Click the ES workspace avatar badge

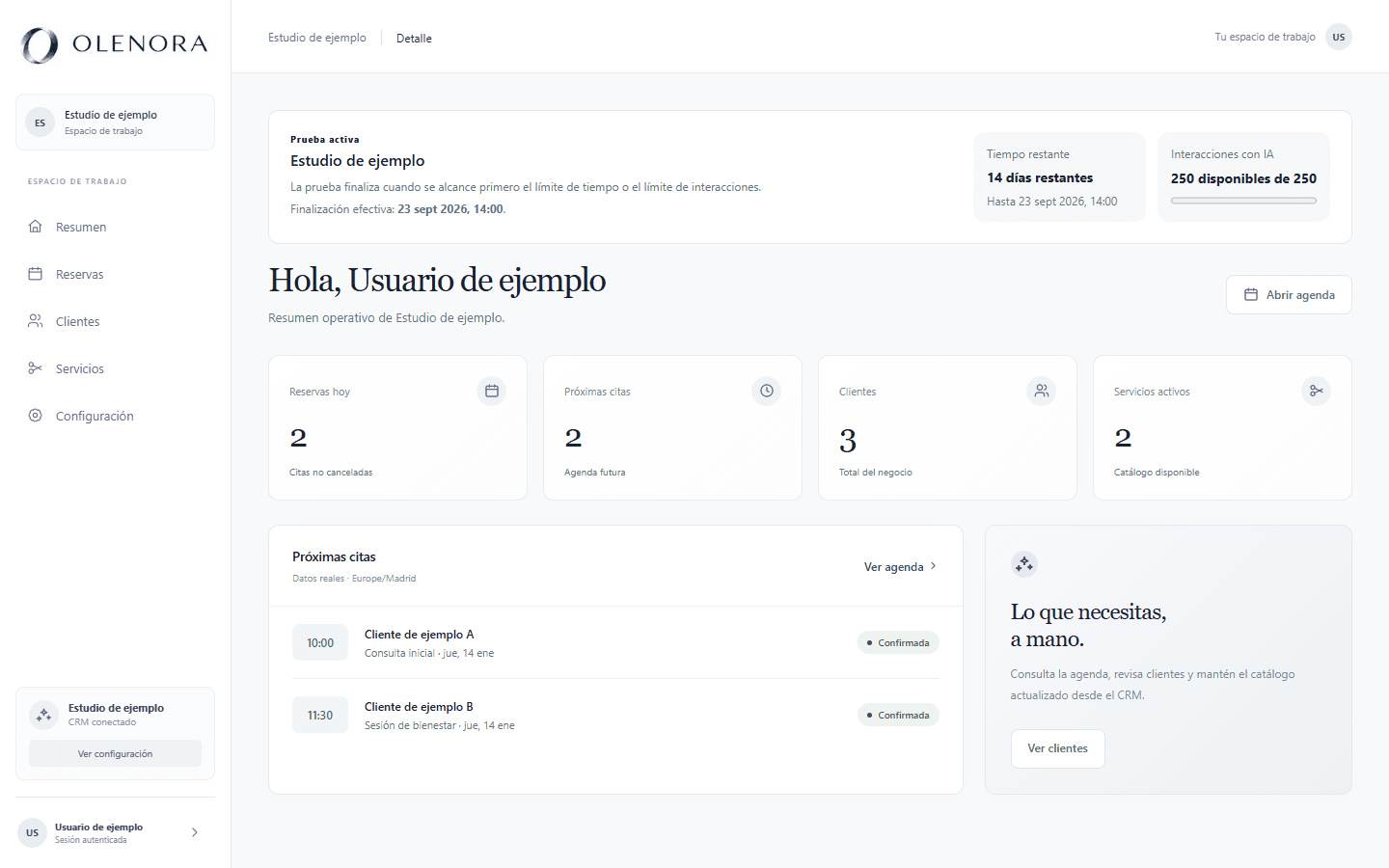pyautogui.click(x=40, y=122)
